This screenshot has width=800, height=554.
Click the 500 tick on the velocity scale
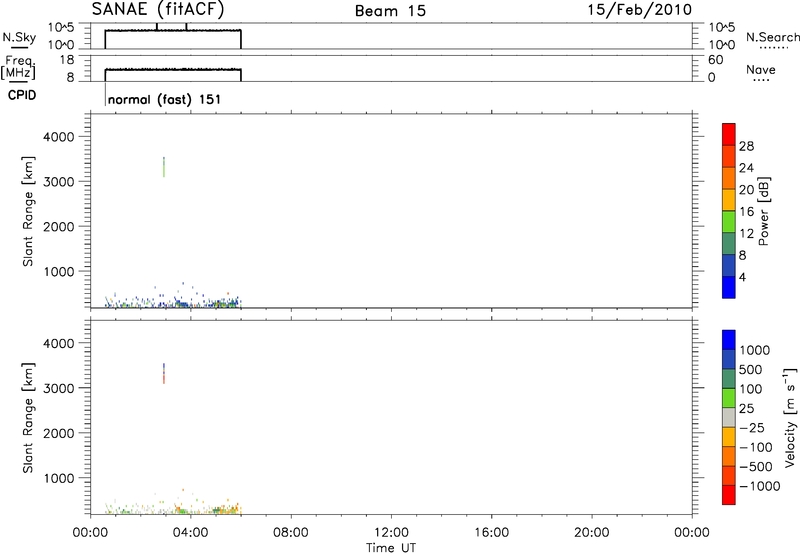[751, 369]
